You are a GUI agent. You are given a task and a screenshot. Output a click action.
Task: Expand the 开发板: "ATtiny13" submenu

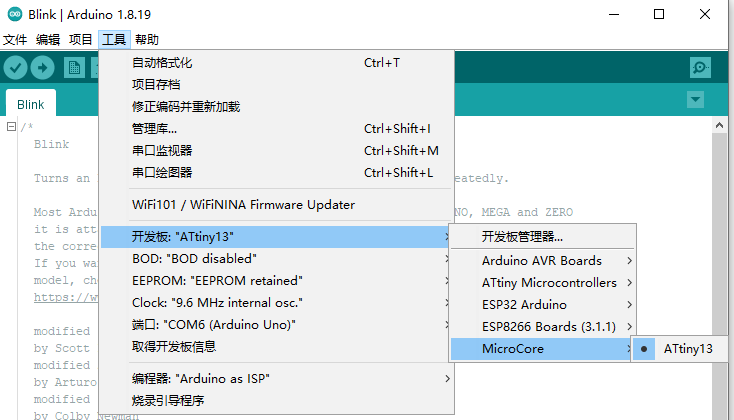(276, 237)
